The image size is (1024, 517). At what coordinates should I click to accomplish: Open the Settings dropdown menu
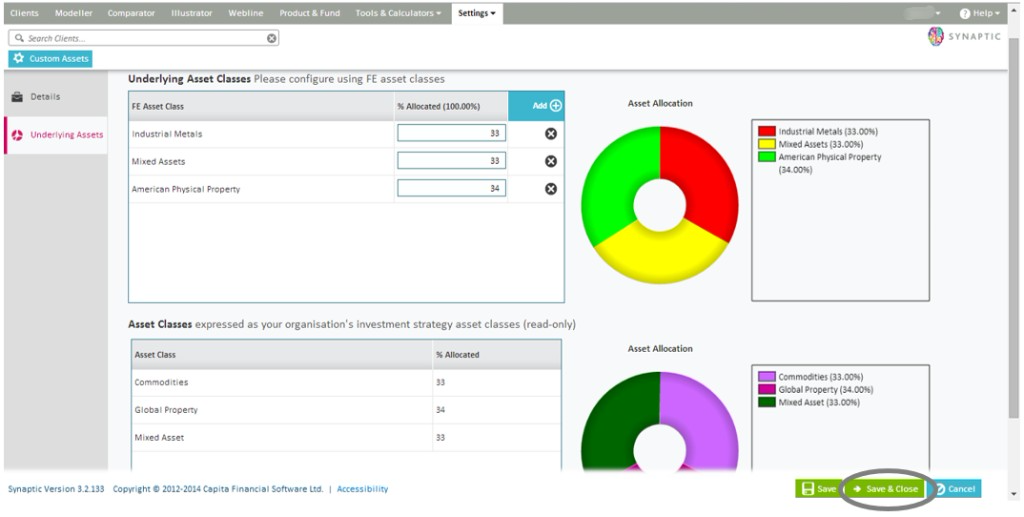(x=477, y=13)
